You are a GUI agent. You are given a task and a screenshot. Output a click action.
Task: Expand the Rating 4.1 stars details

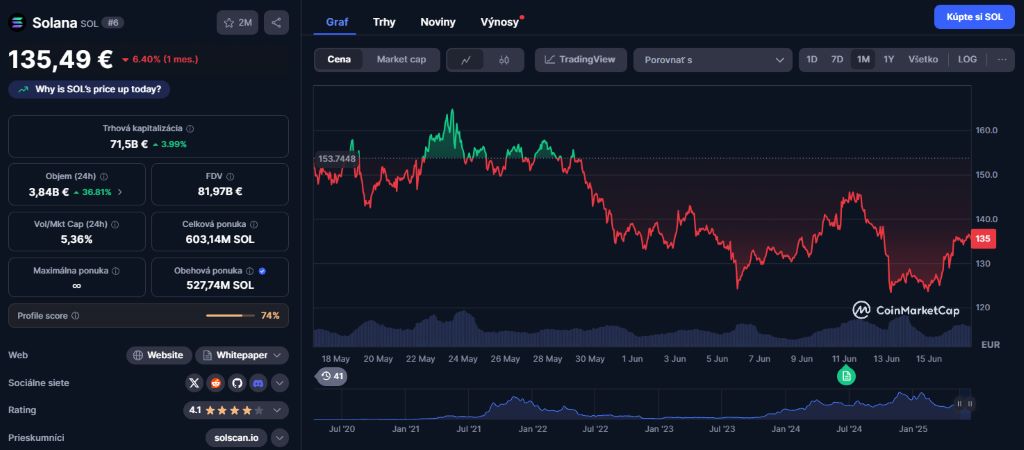point(280,410)
